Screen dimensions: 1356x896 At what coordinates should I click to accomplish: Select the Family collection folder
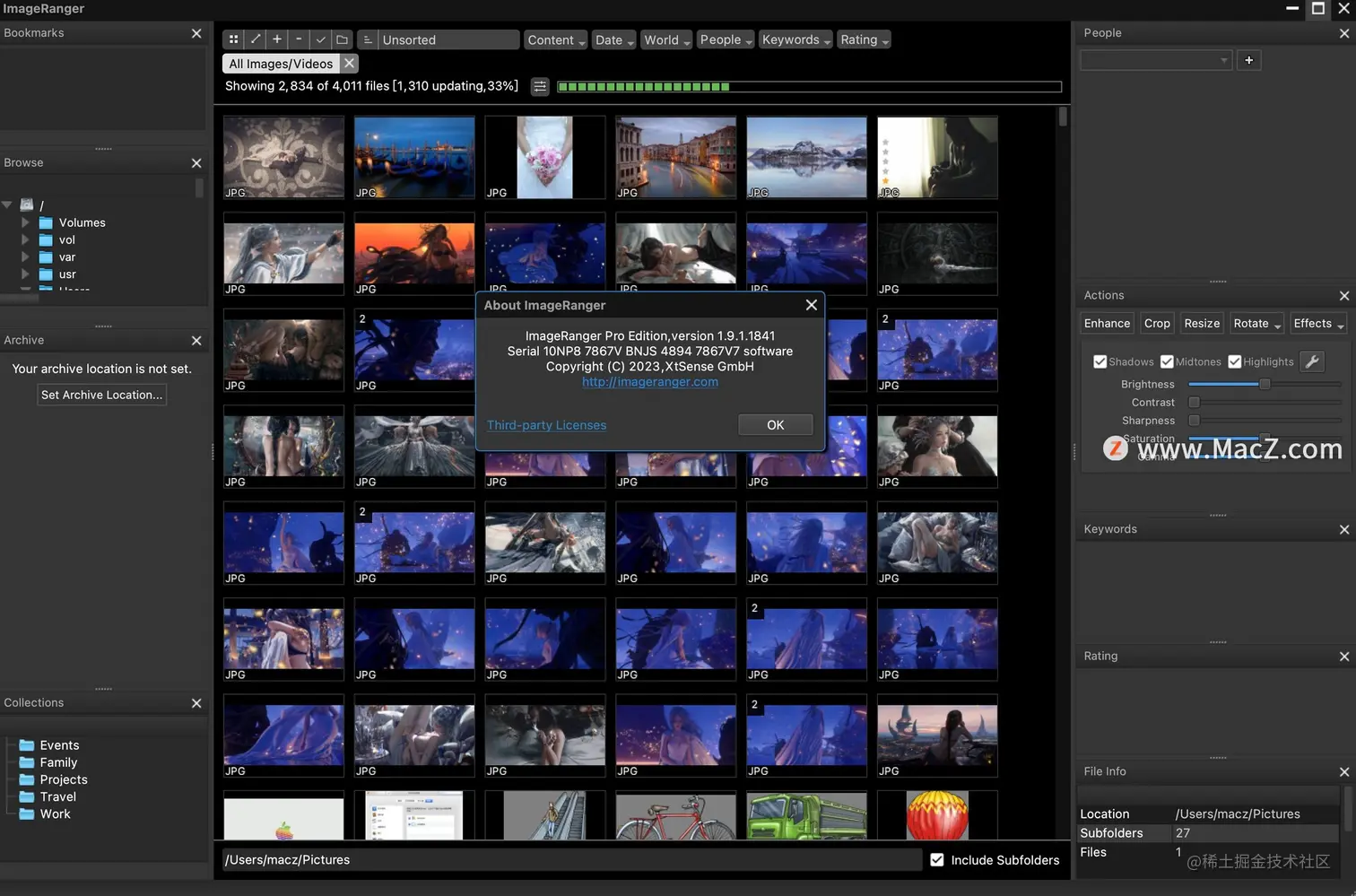pos(48,762)
